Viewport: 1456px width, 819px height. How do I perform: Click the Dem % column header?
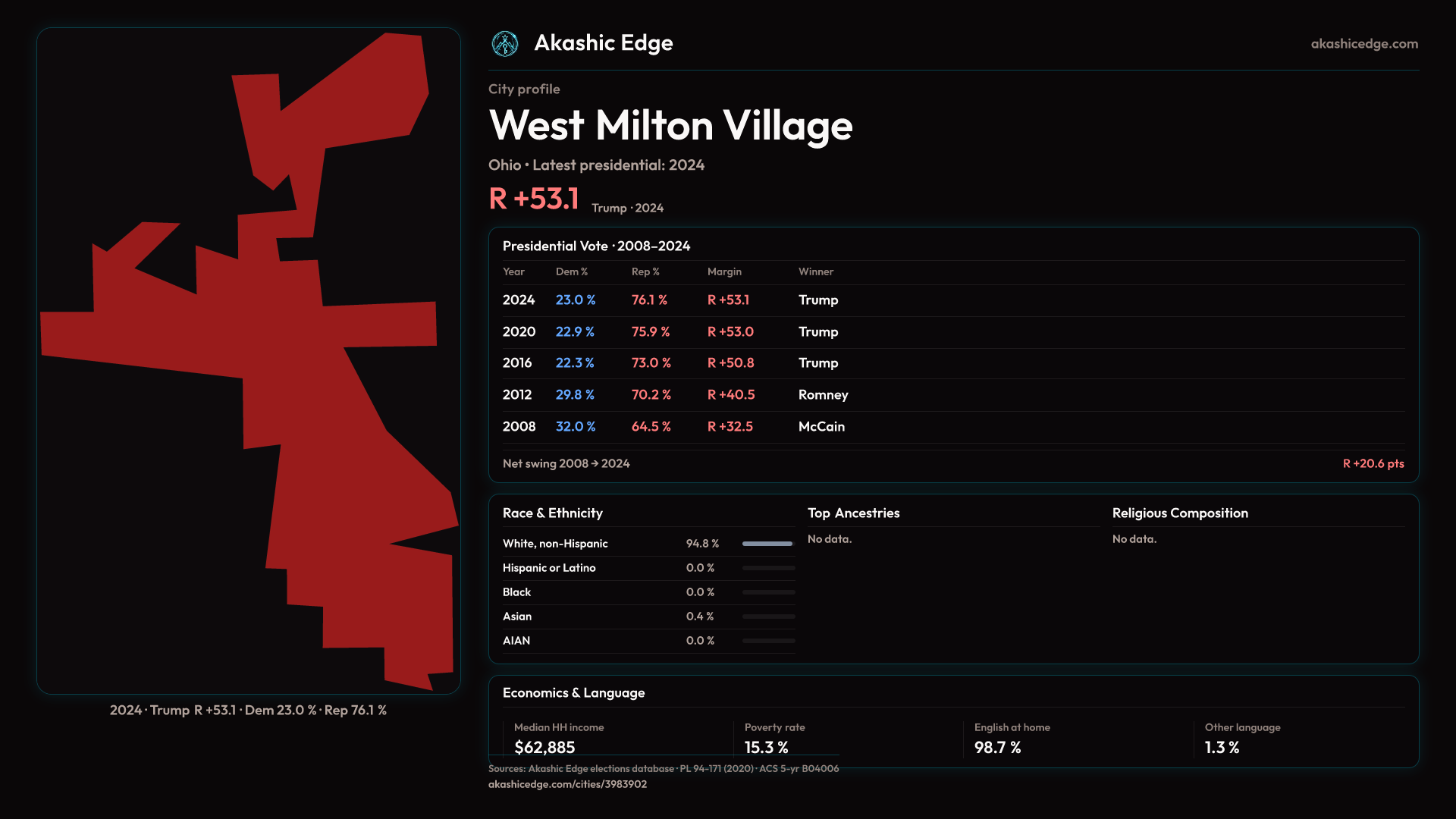point(572,271)
